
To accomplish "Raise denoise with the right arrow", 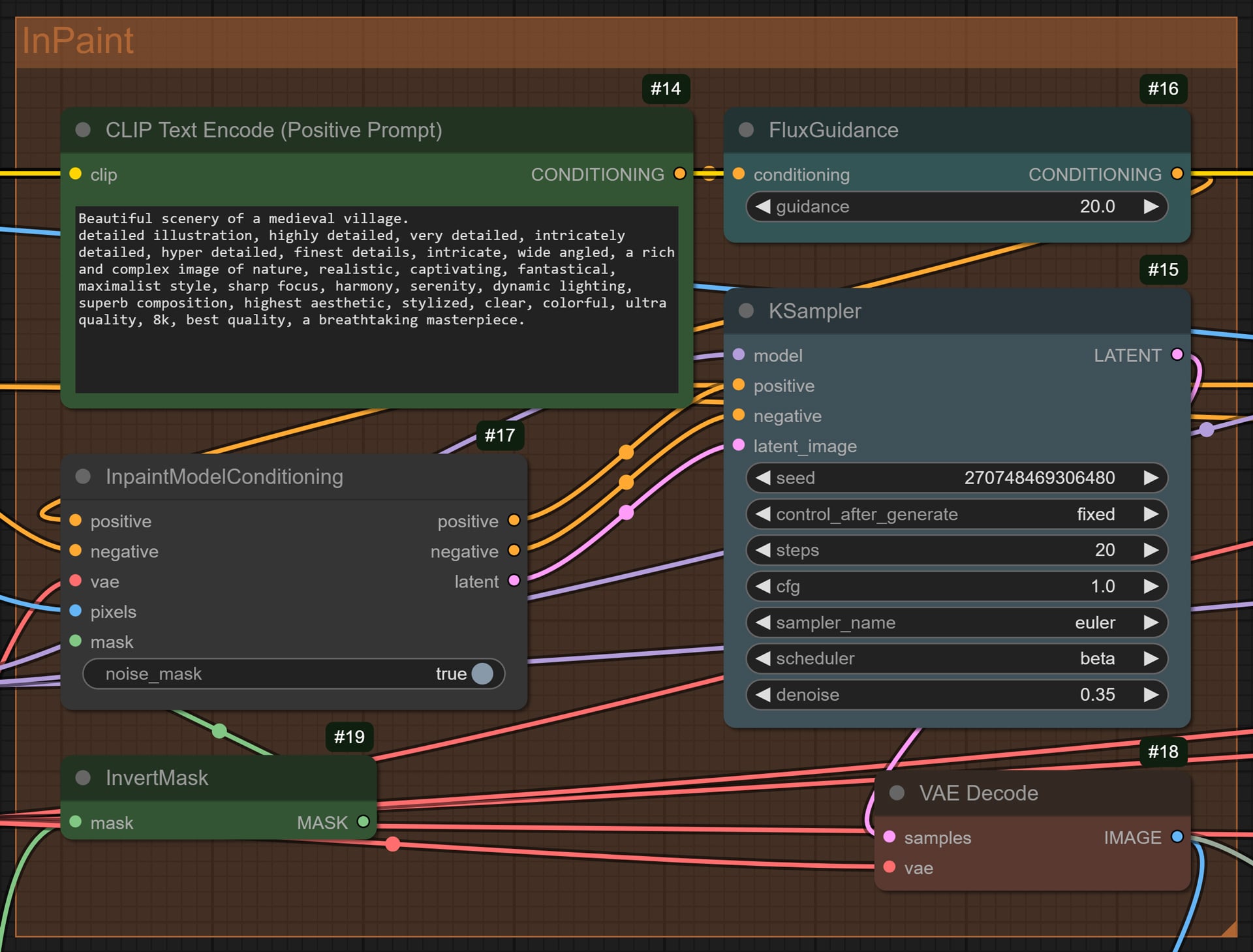I will pos(1151,694).
